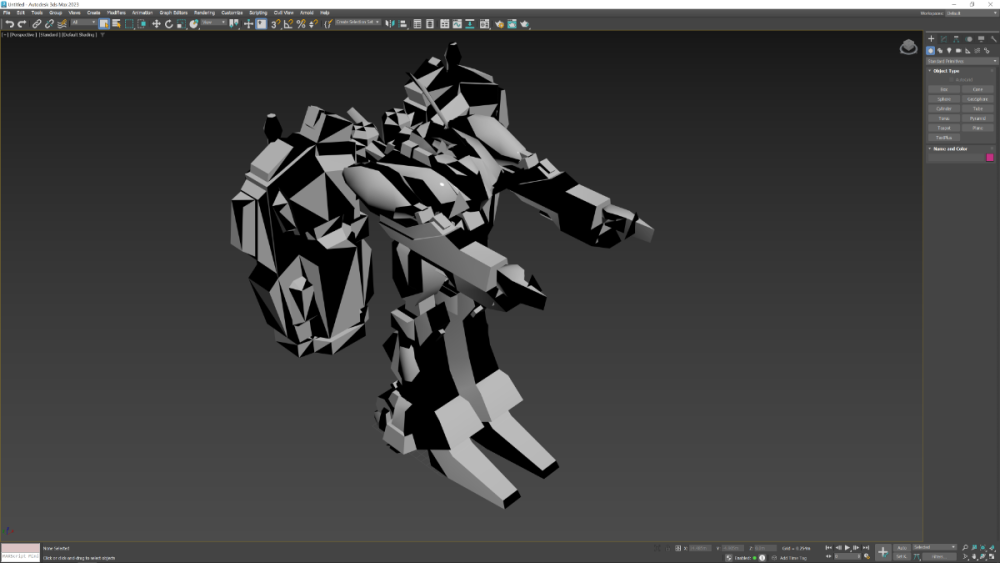Click the Box primitive button
The height and width of the screenshot is (563, 1000).
(x=944, y=89)
